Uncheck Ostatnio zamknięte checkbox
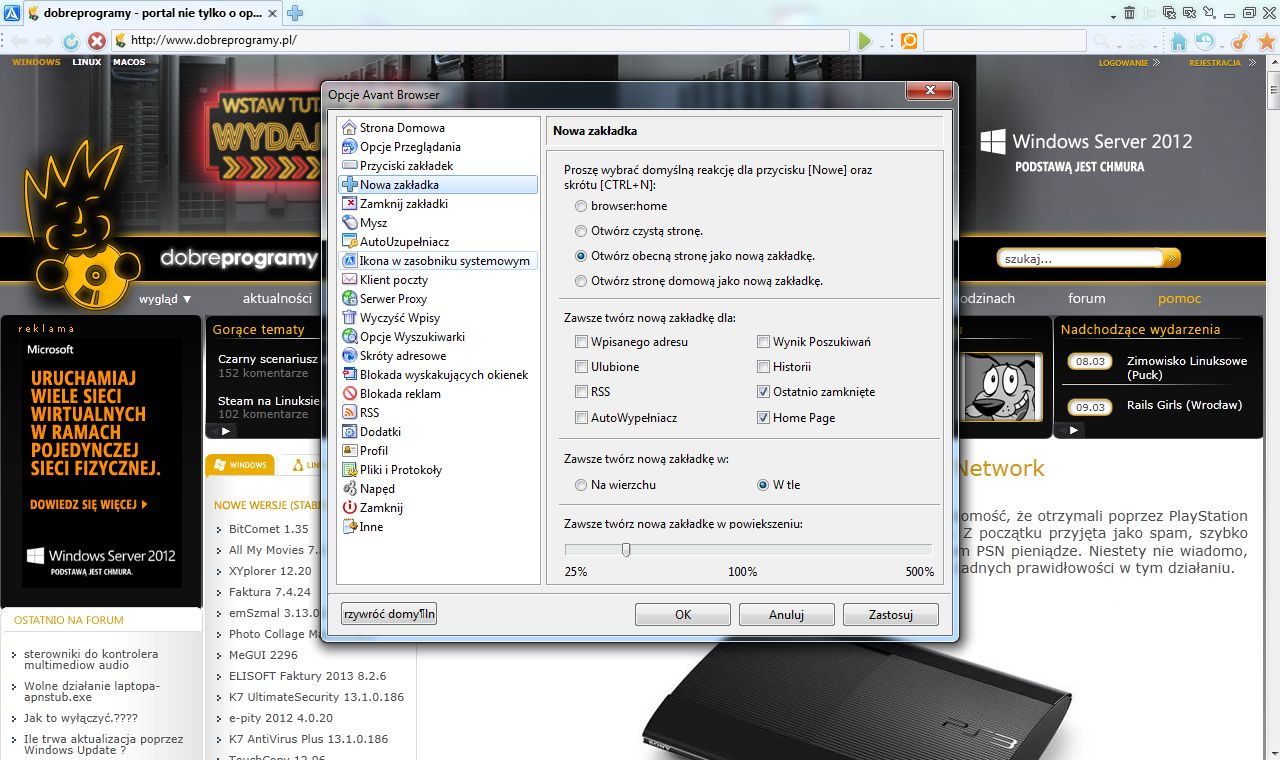1280x760 pixels. click(764, 392)
